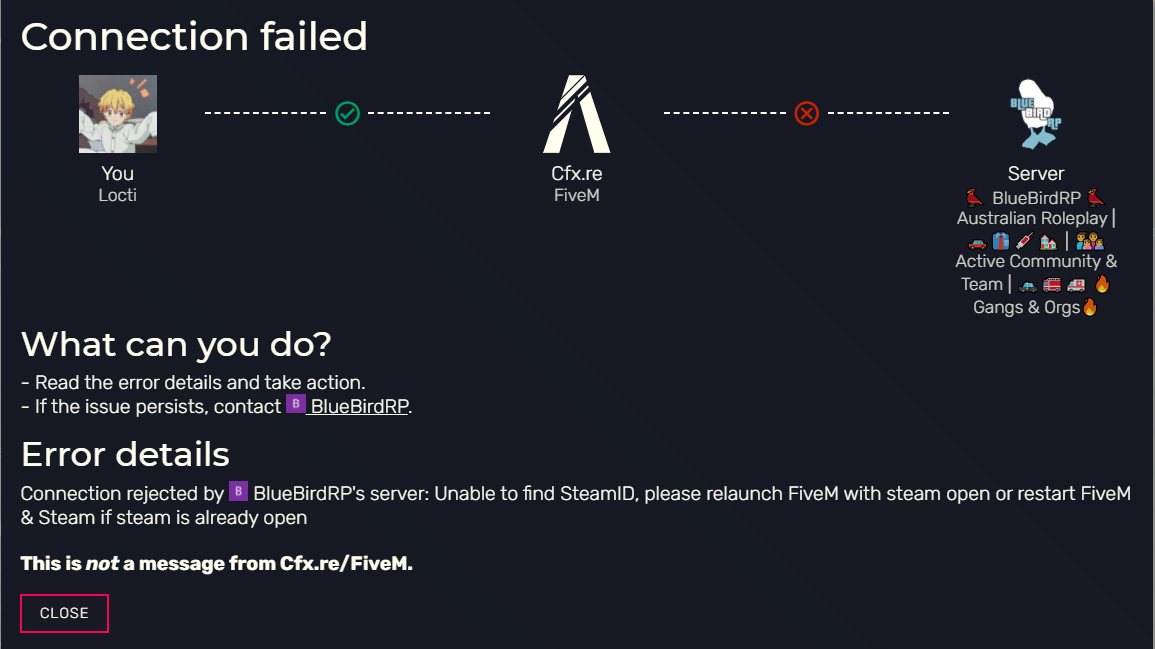Screen dimensions: 1155x649
Task: Click the BlueBirdRP server logo image
Action: (1036, 114)
